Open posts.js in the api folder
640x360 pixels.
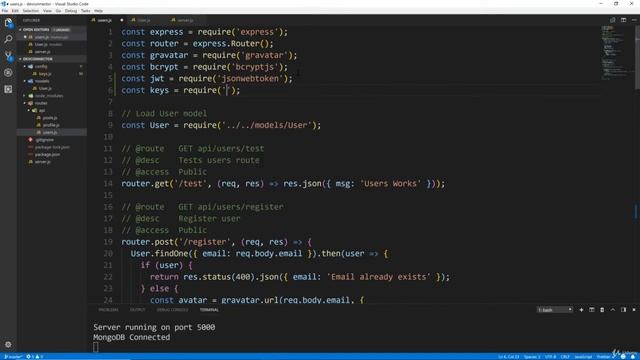pos(51,118)
